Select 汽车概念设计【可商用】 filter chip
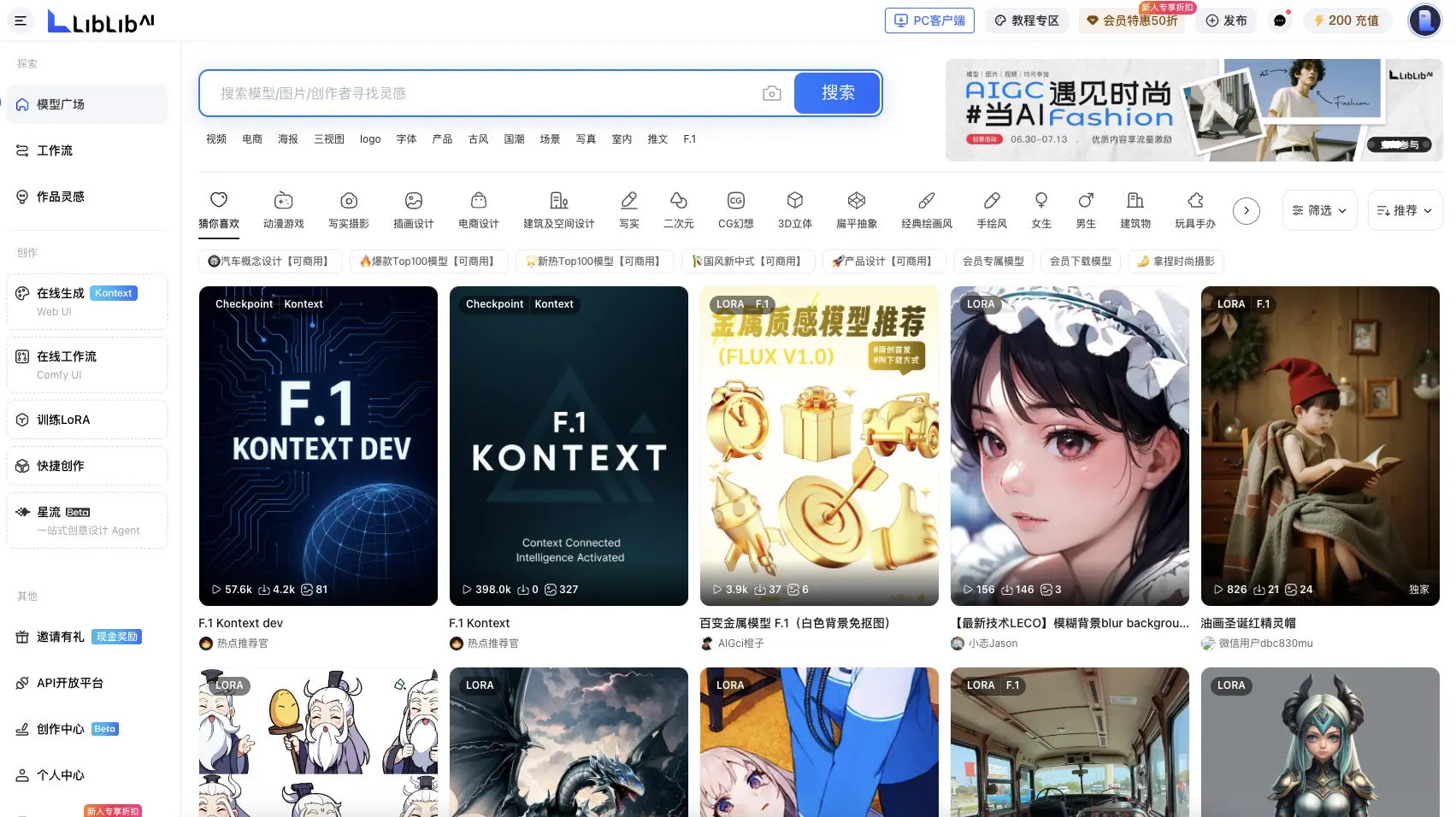This screenshot has height=817, width=1456. pos(270,262)
